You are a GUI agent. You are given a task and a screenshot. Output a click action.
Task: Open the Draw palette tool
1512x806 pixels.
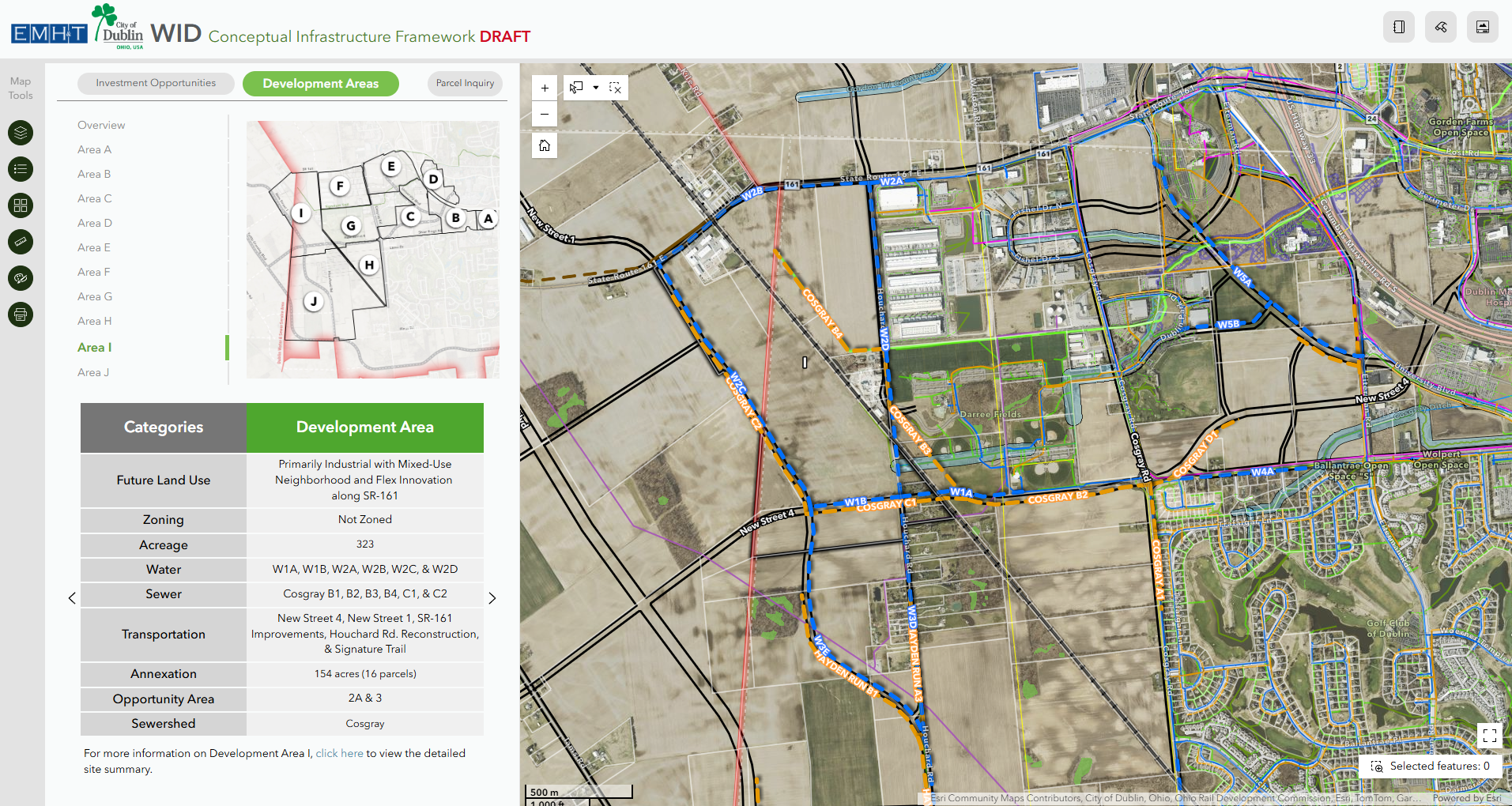click(21, 278)
